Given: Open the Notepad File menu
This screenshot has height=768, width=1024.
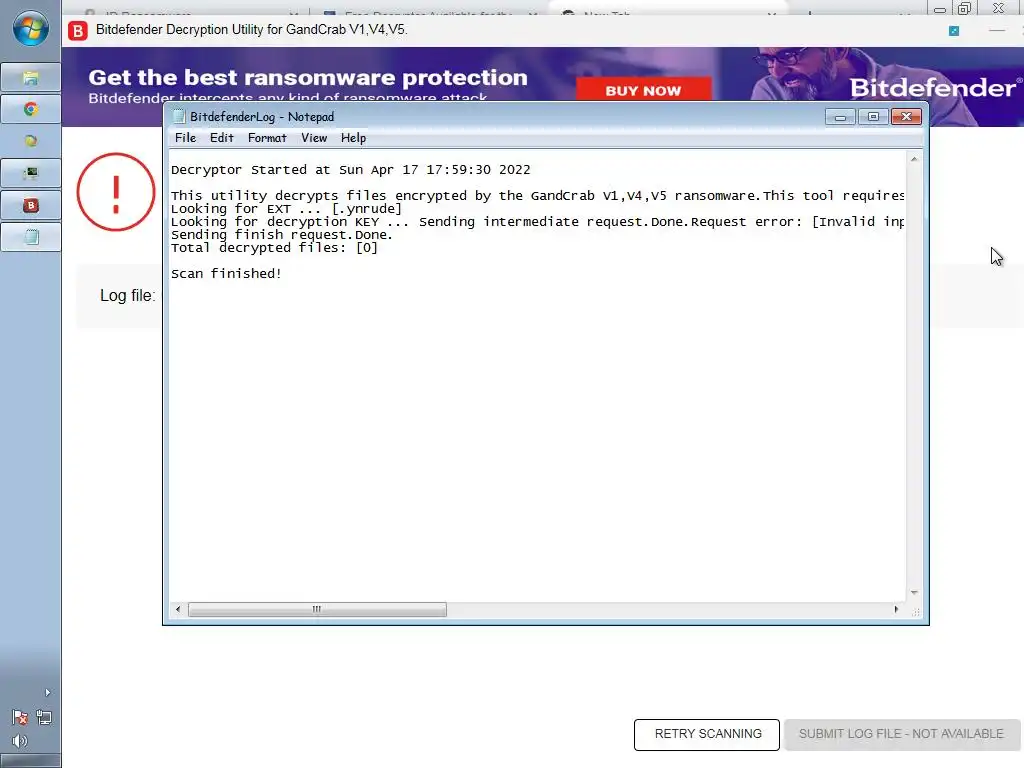Looking at the screenshot, I should coord(185,138).
